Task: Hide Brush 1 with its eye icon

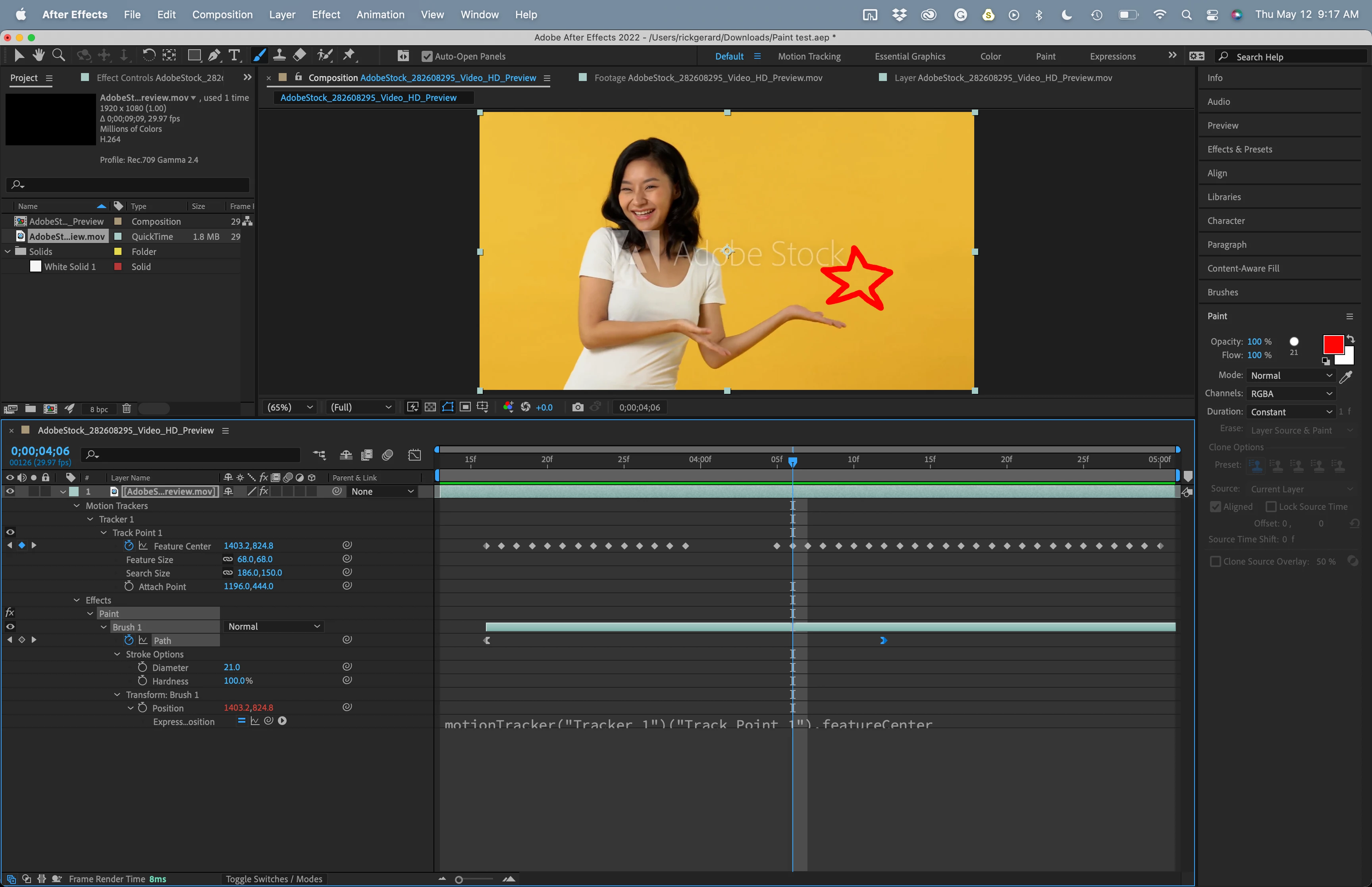Action: [x=10, y=627]
